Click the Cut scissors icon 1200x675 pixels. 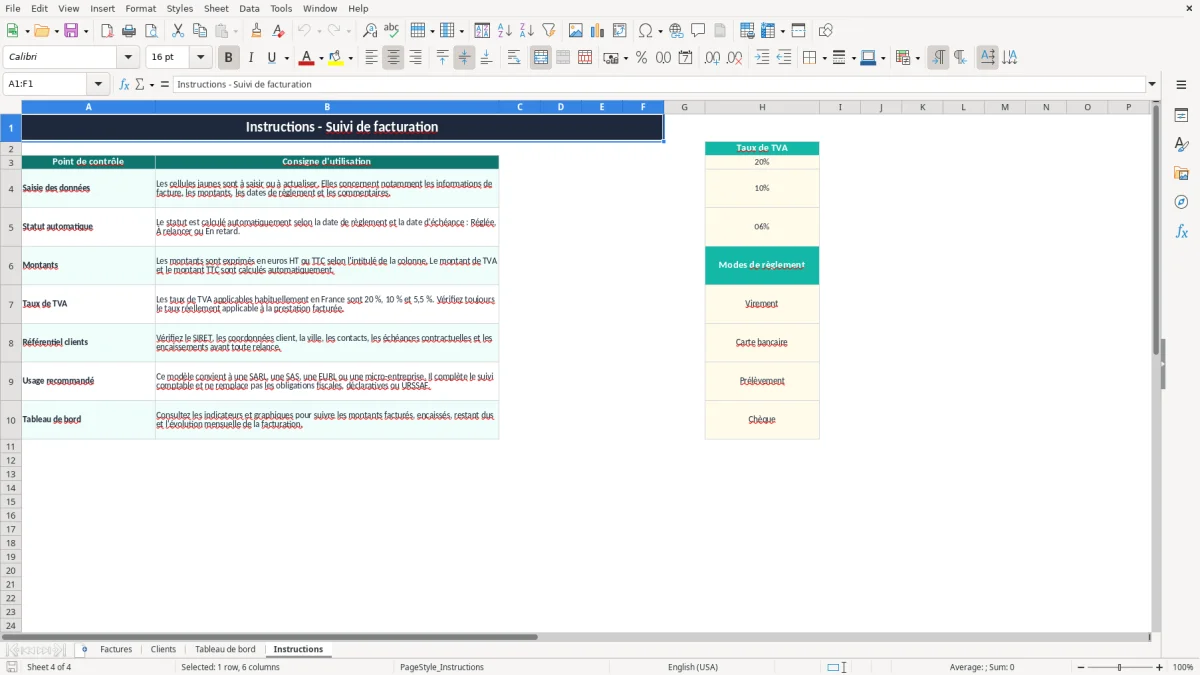[x=177, y=31]
